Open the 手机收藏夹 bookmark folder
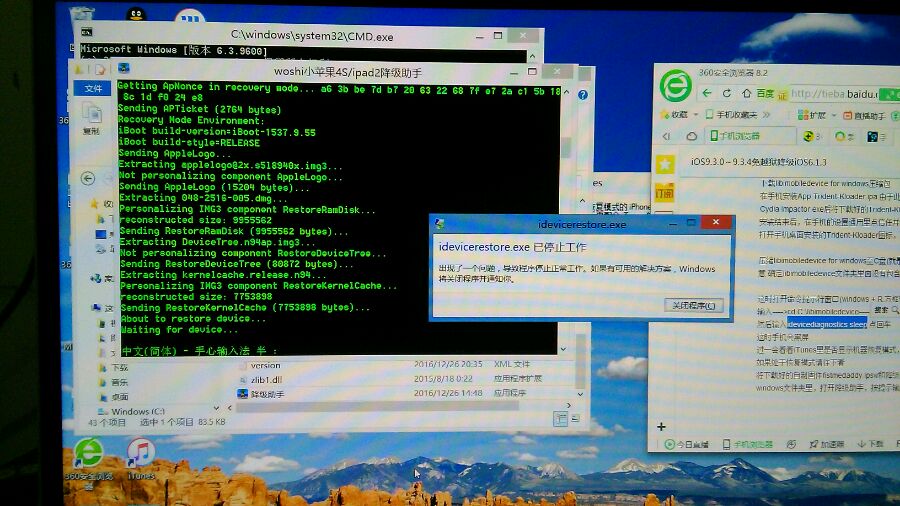The width and height of the screenshot is (900, 506). [731, 115]
